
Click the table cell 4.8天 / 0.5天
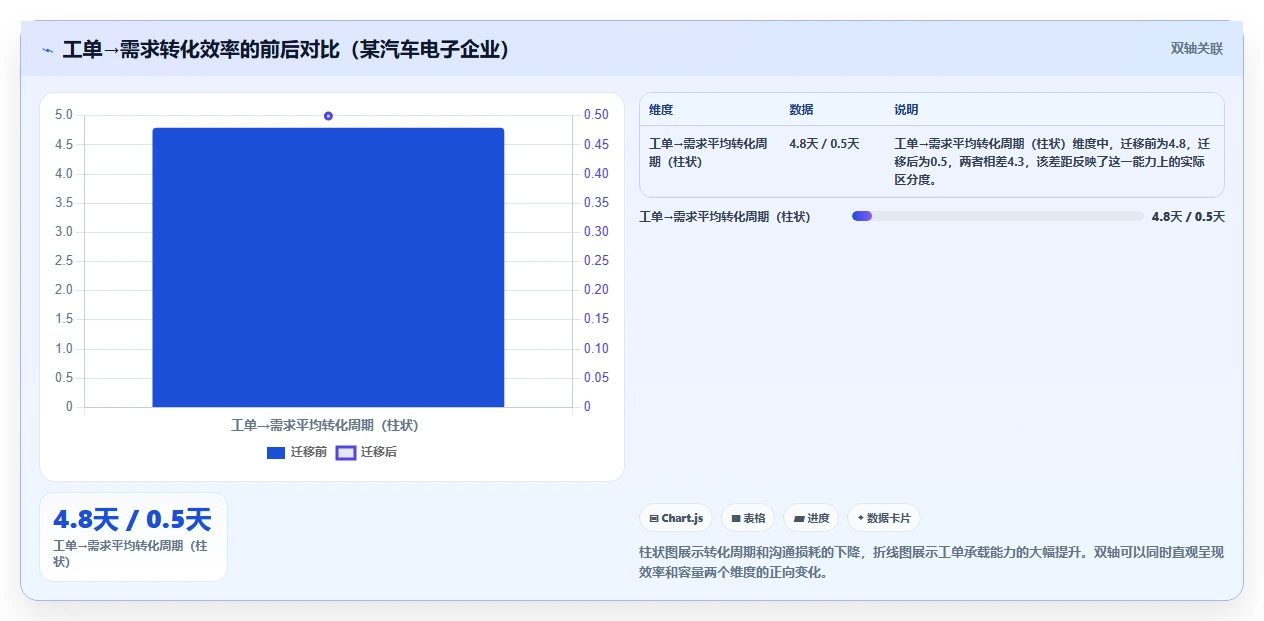824,144
